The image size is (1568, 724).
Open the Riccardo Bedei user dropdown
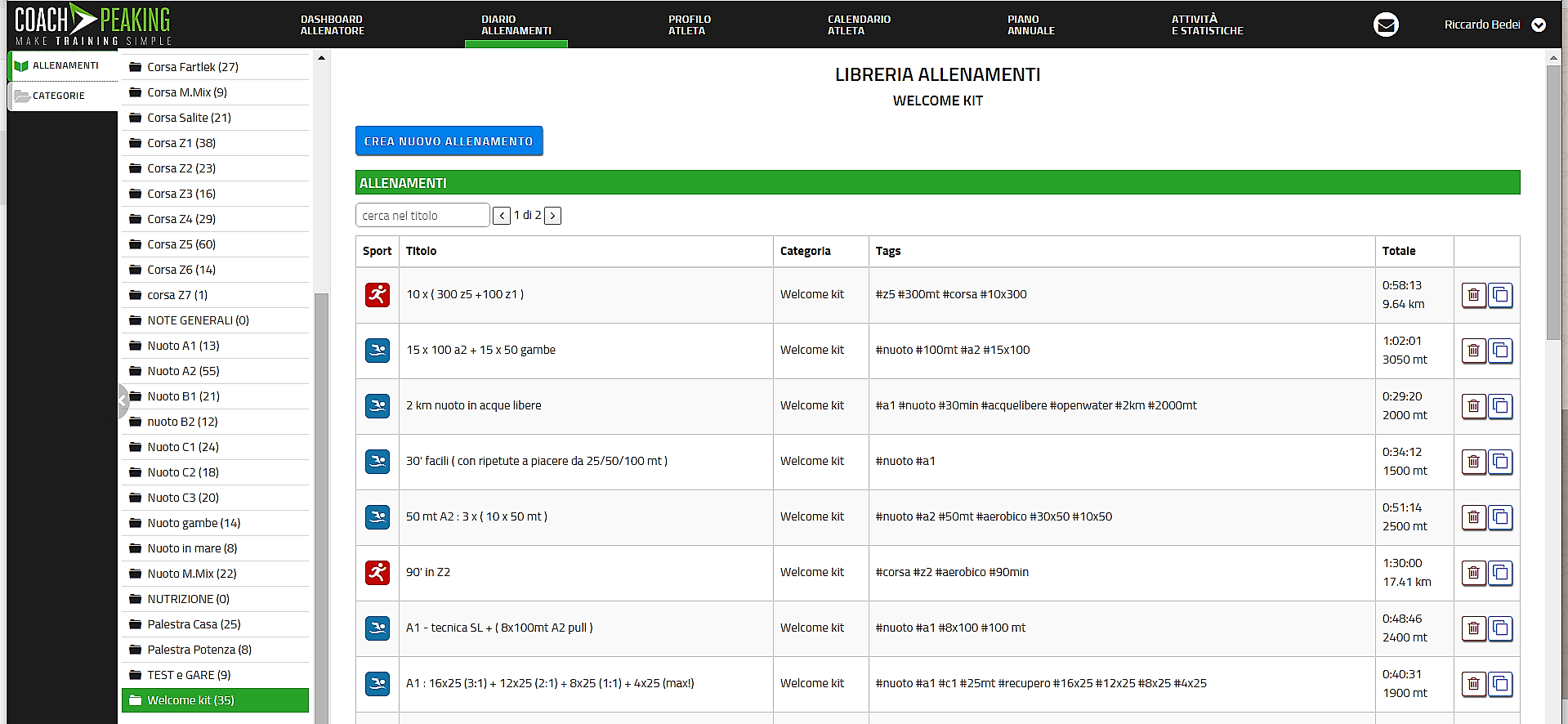tap(1494, 25)
